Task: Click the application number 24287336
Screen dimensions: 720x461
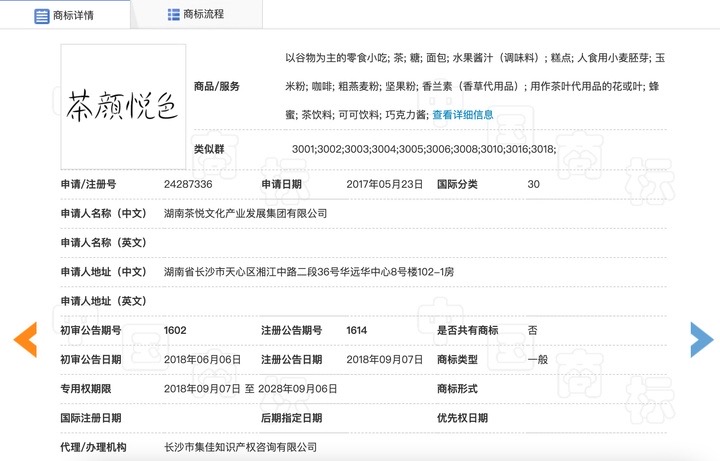Action: click(x=188, y=185)
